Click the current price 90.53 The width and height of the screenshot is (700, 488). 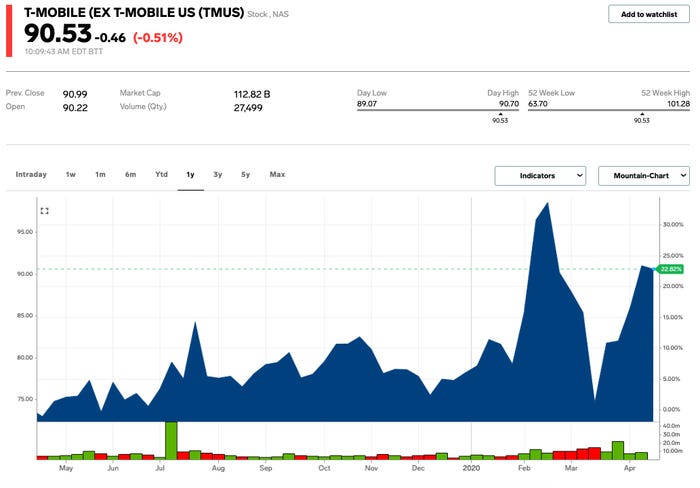(58, 33)
